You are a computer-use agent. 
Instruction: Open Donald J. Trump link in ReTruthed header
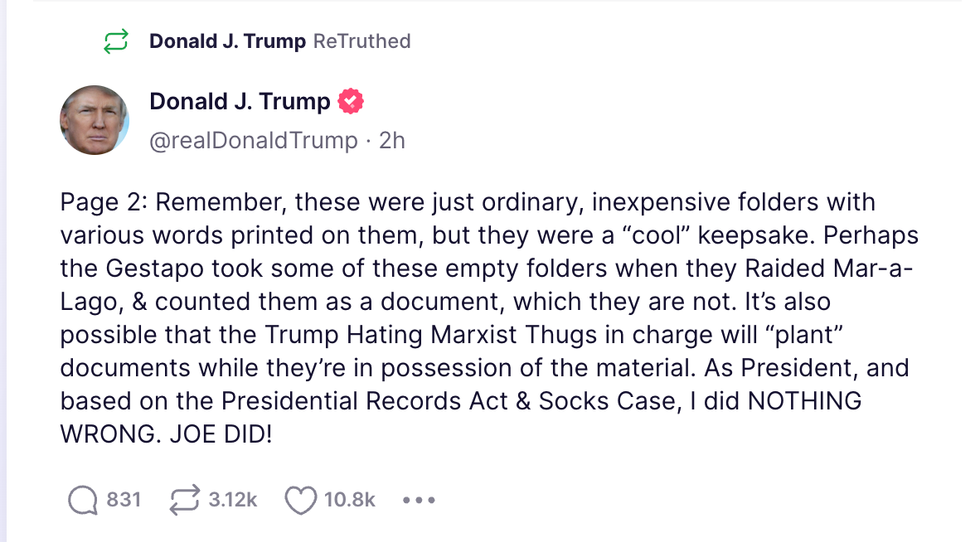[x=228, y=42]
